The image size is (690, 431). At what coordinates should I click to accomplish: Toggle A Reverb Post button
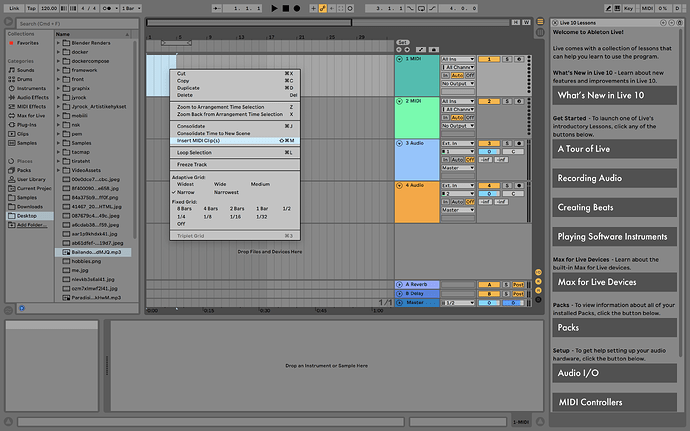pos(518,285)
